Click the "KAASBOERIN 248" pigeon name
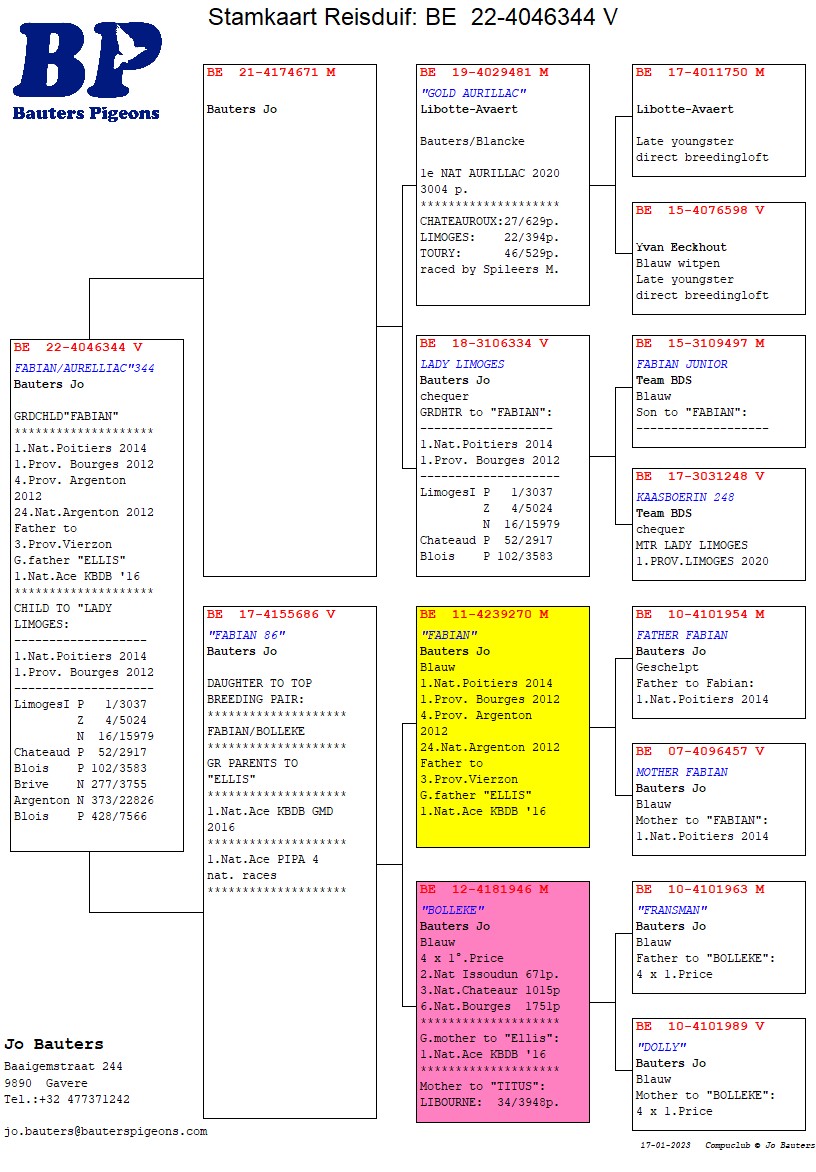 coord(685,497)
